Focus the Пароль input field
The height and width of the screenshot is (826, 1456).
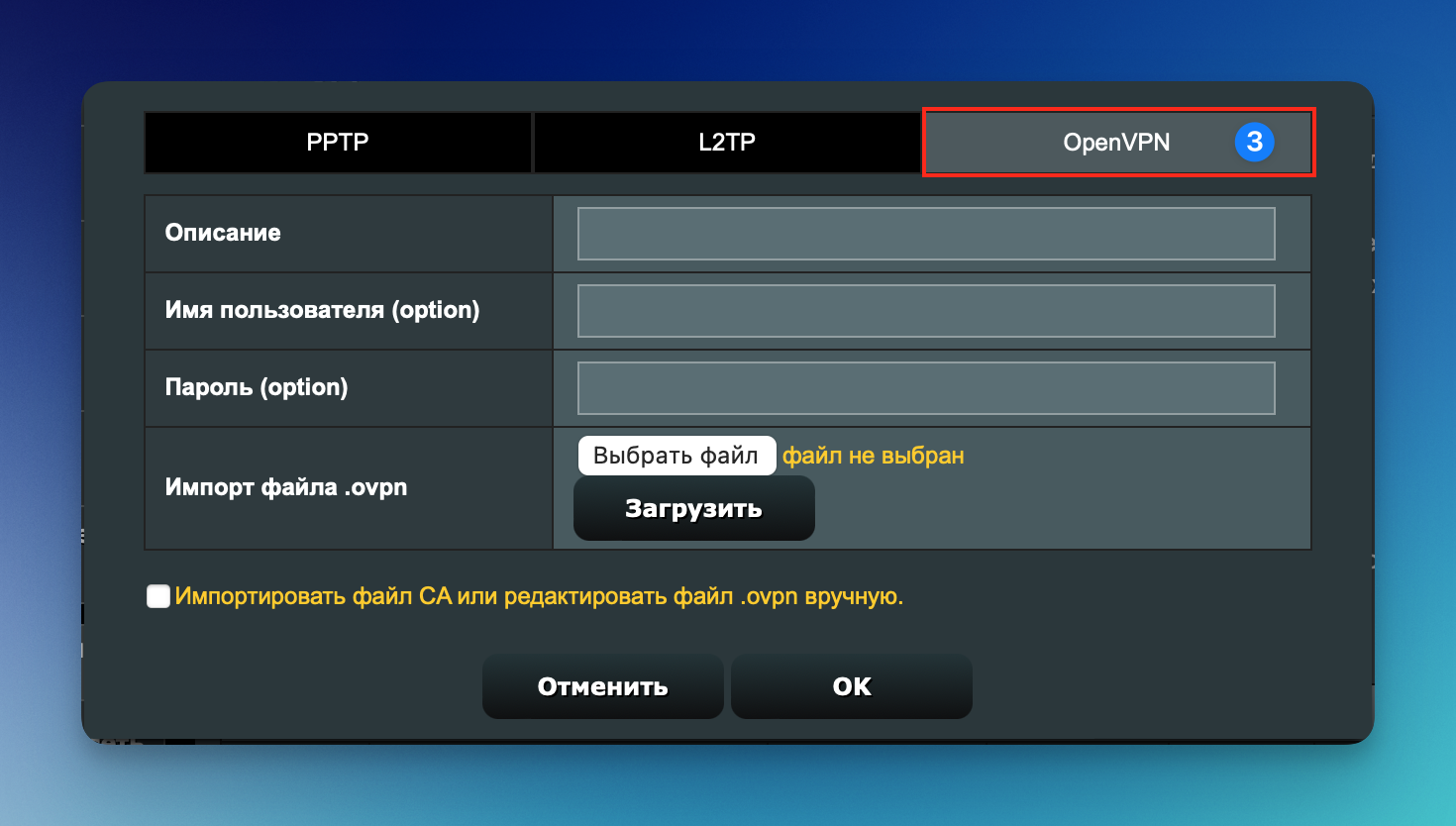(x=926, y=388)
